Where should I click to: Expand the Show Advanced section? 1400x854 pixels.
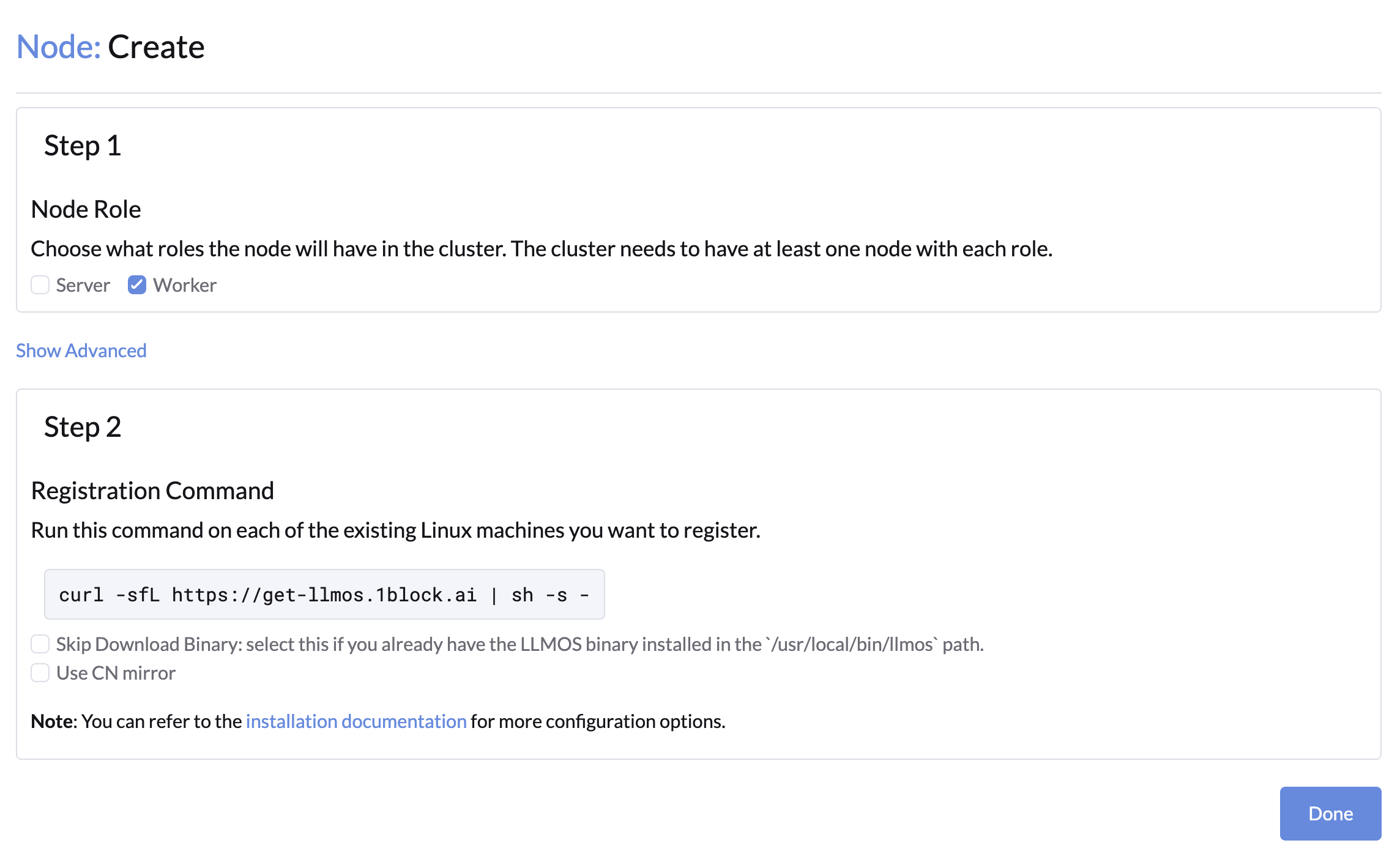pos(81,351)
